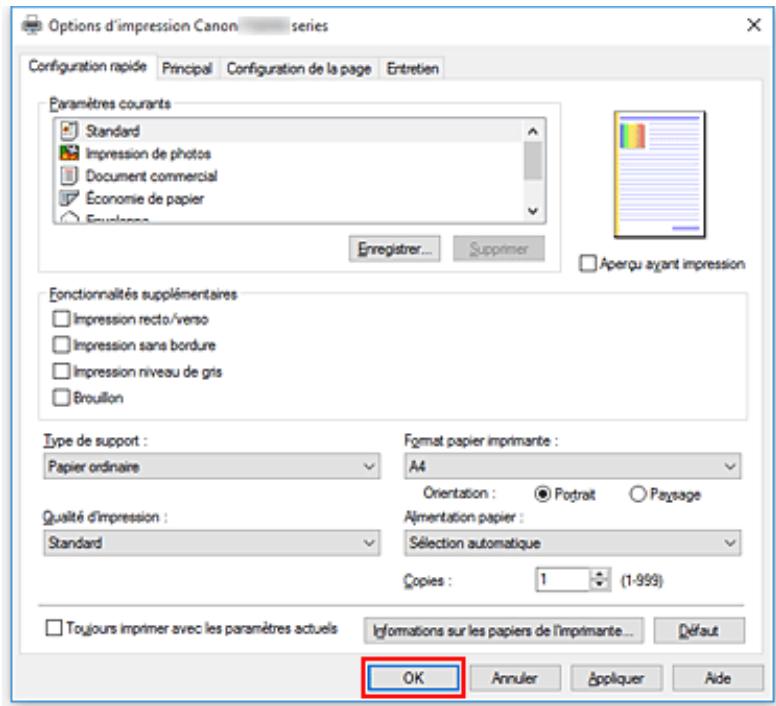776x706 pixels.
Task: Select 'Document commercial' list entry text
Action: point(151,176)
